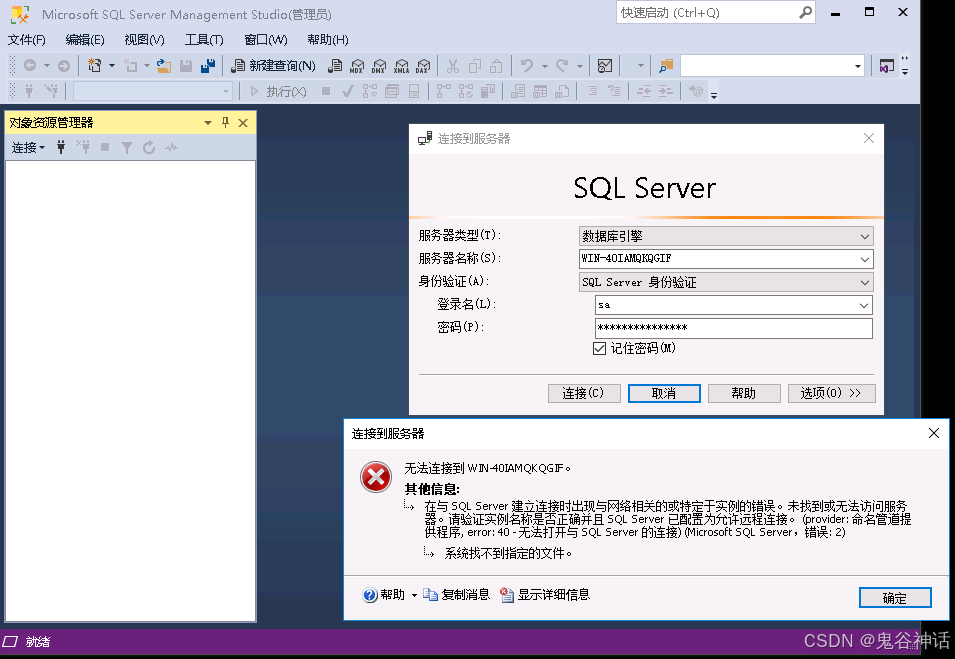
Task: Click the Redo arrow icon
Action: (562, 65)
